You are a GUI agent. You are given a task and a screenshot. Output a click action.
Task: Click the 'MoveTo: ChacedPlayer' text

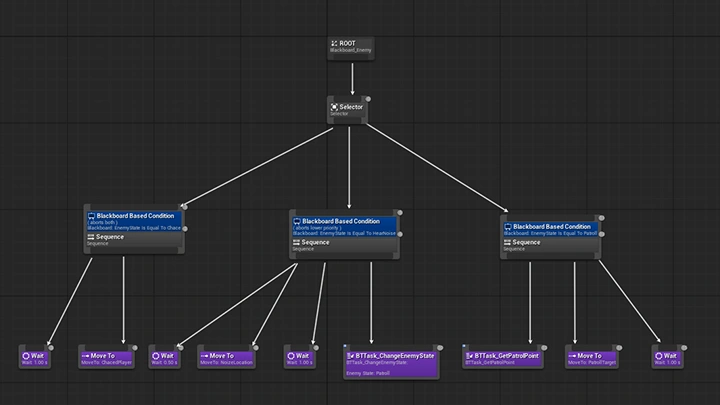[107, 363]
